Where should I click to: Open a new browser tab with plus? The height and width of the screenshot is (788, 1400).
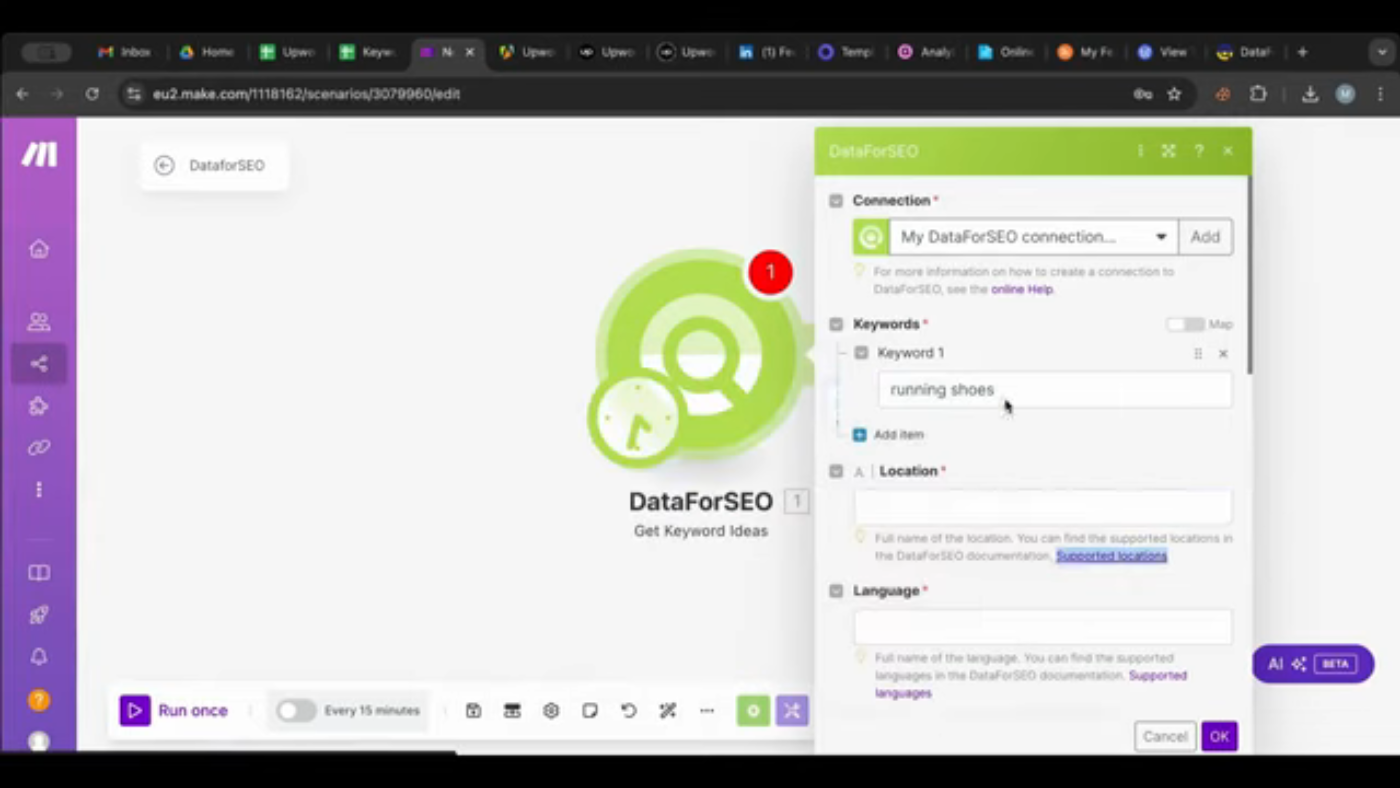pyautogui.click(x=1302, y=52)
